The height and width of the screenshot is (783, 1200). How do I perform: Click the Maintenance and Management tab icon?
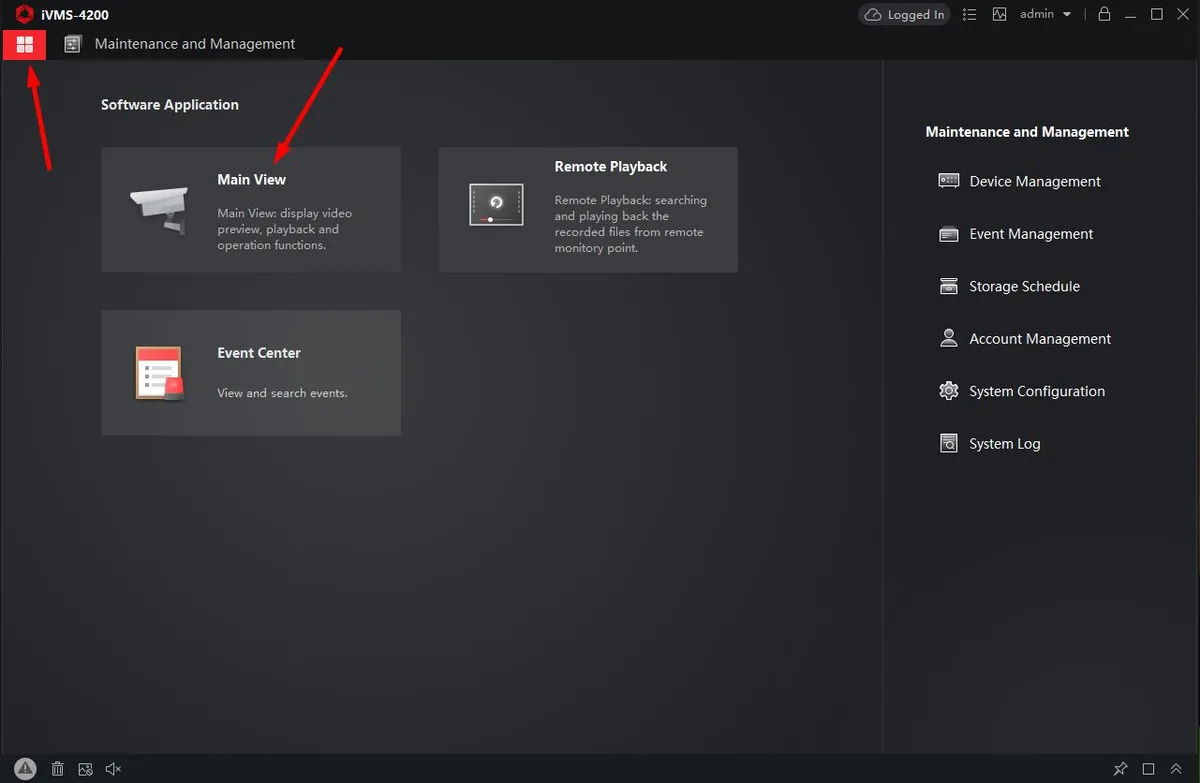click(x=72, y=44)
